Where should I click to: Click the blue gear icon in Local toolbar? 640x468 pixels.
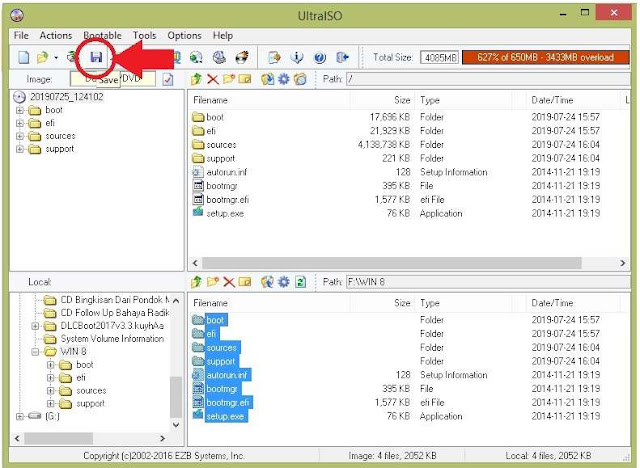click(284, 282)
